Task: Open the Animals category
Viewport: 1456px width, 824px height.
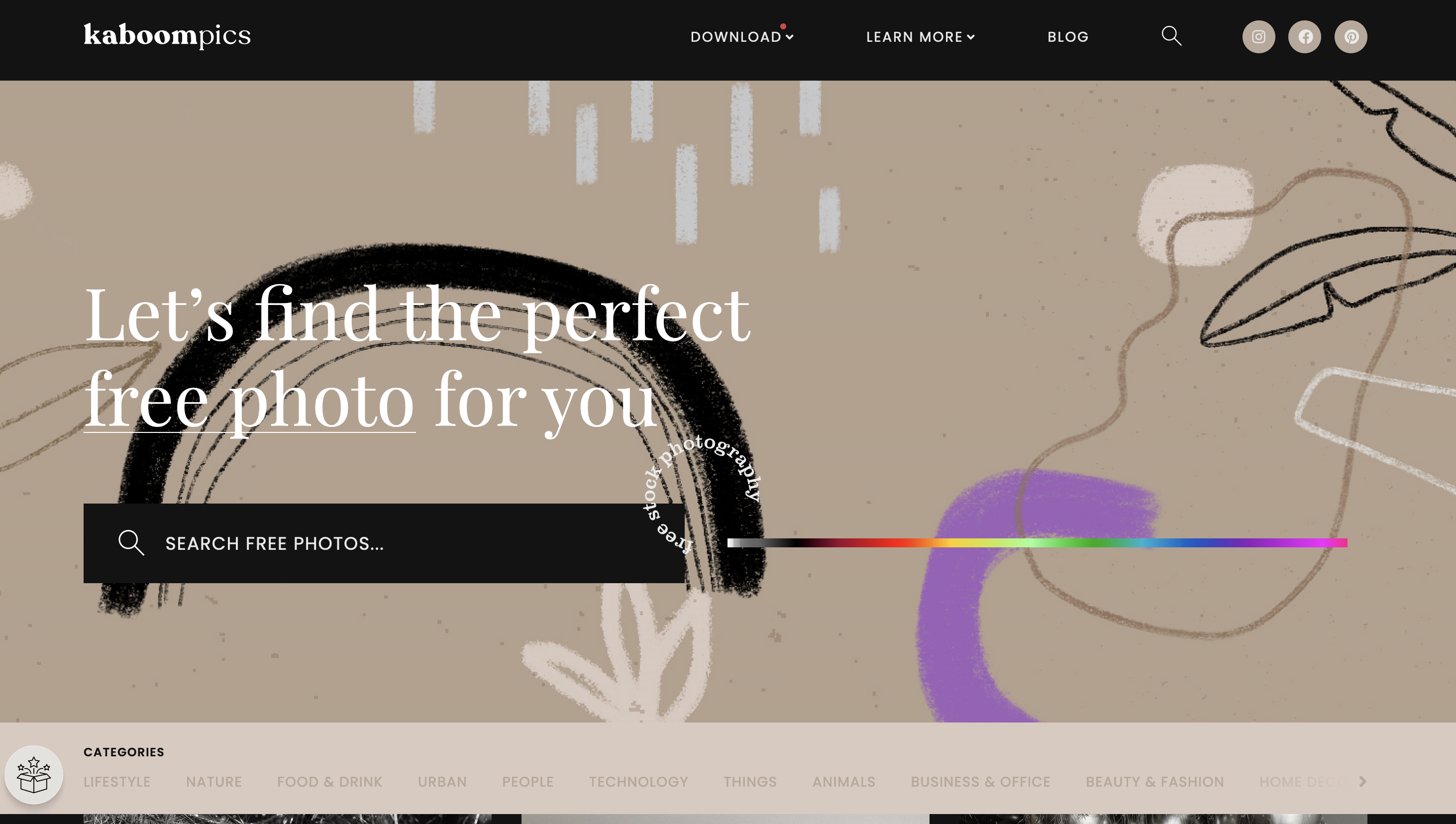Action: click(x=844, y=782)
